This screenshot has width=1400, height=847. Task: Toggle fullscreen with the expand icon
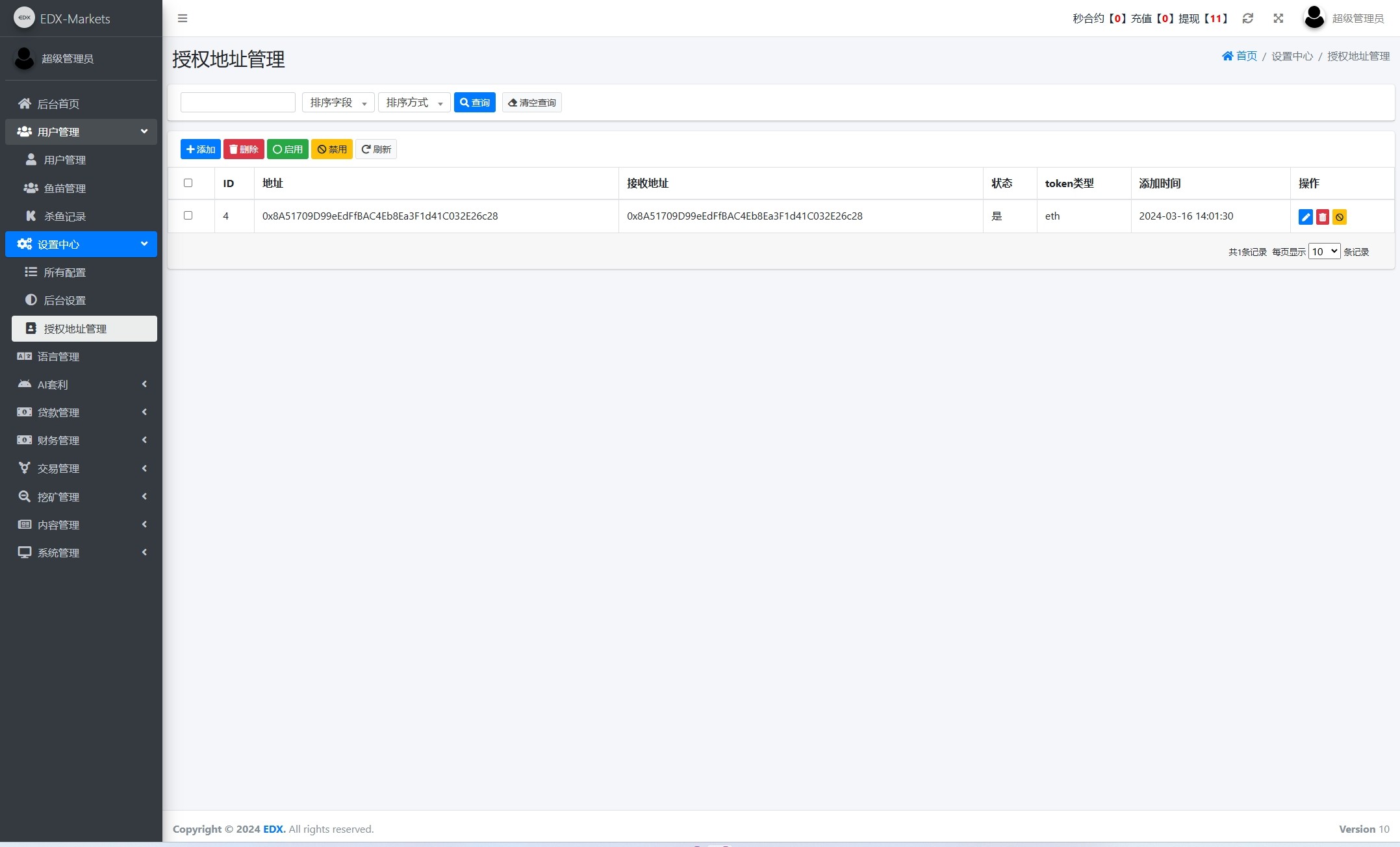(x=1278, y=18)
